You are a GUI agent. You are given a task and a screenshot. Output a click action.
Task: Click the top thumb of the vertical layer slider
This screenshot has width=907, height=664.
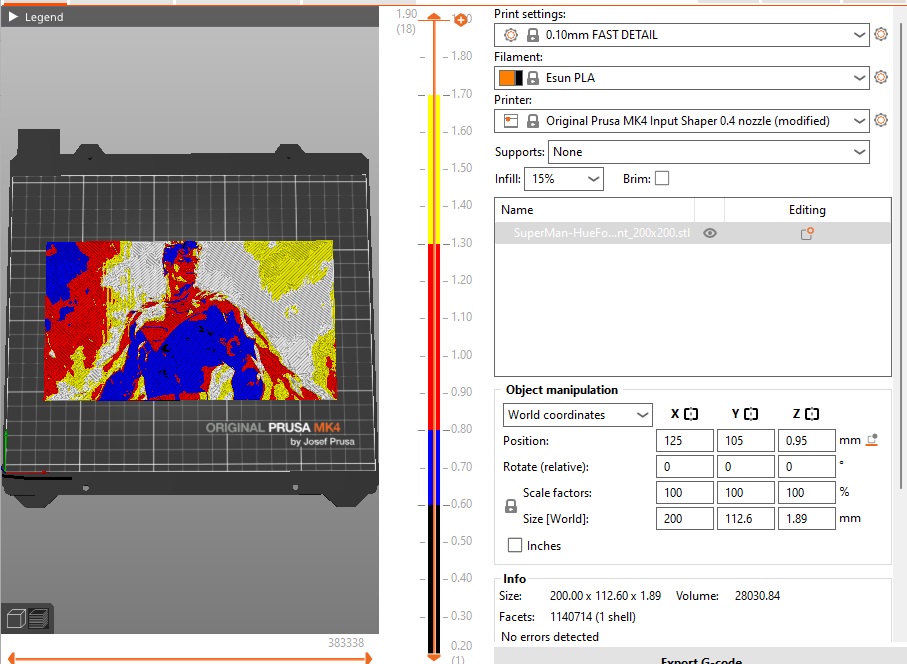click(434, 17)
